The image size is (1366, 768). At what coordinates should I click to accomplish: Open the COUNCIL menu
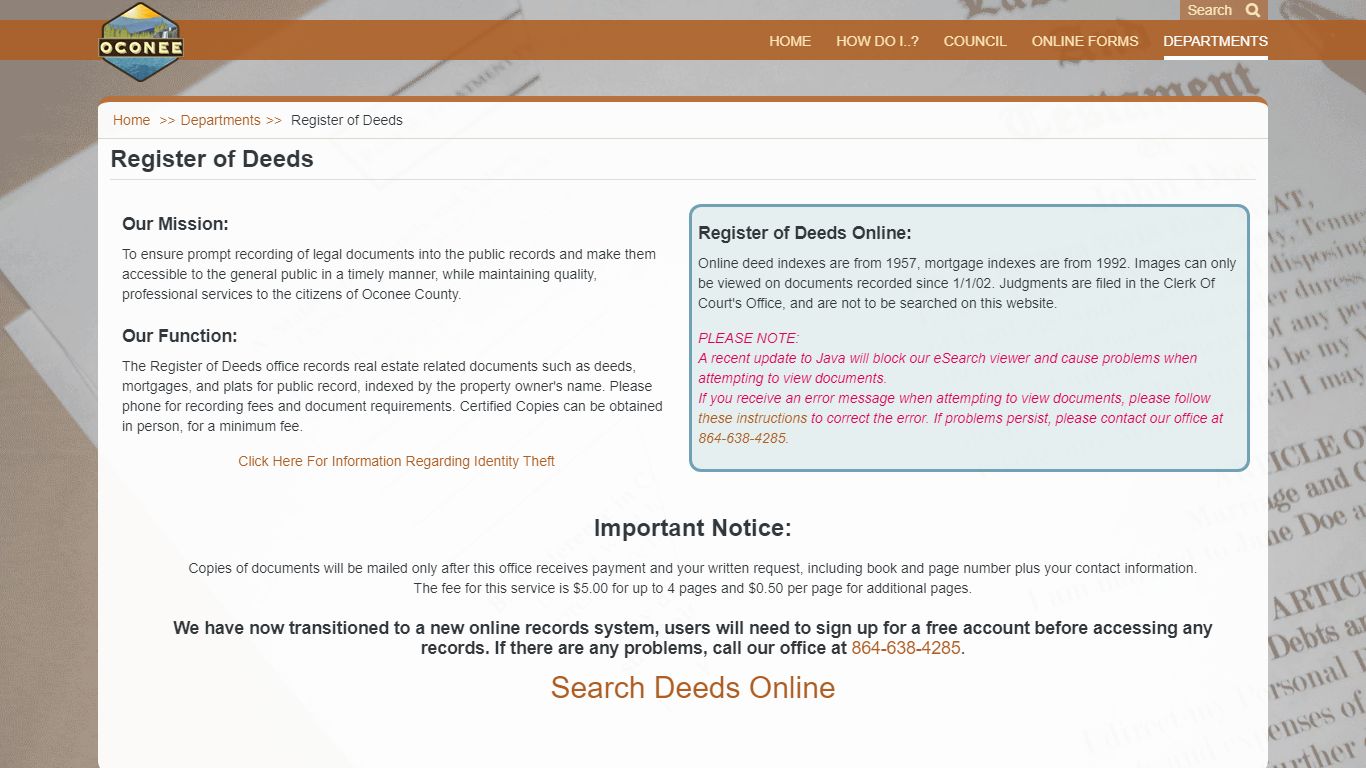(975, 41)
